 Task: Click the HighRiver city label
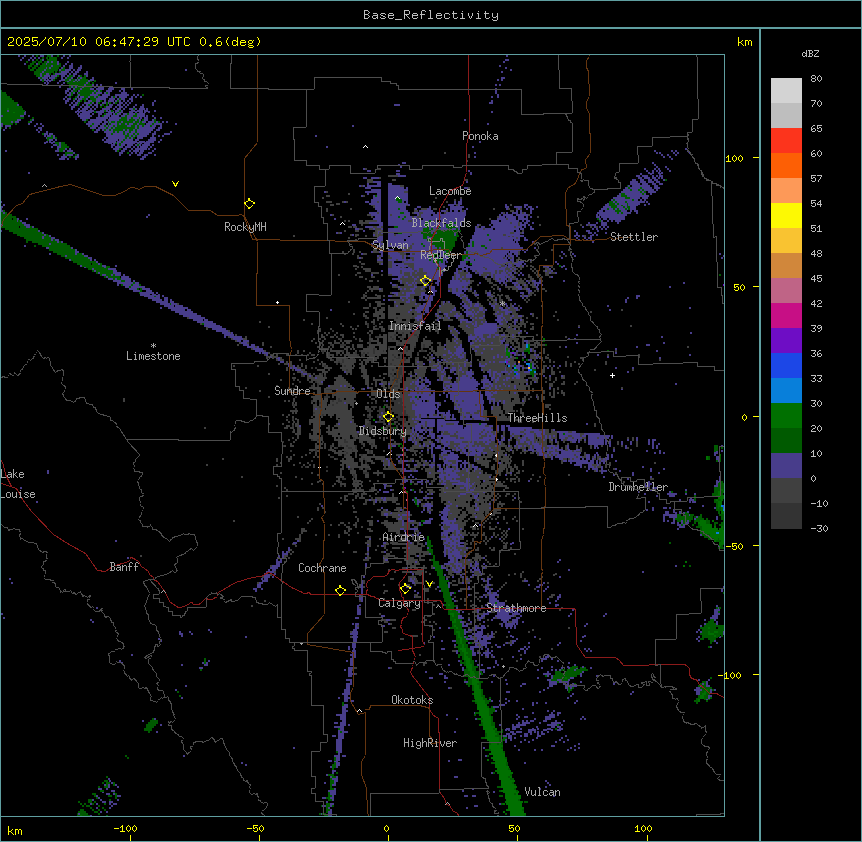pos(430,743)
